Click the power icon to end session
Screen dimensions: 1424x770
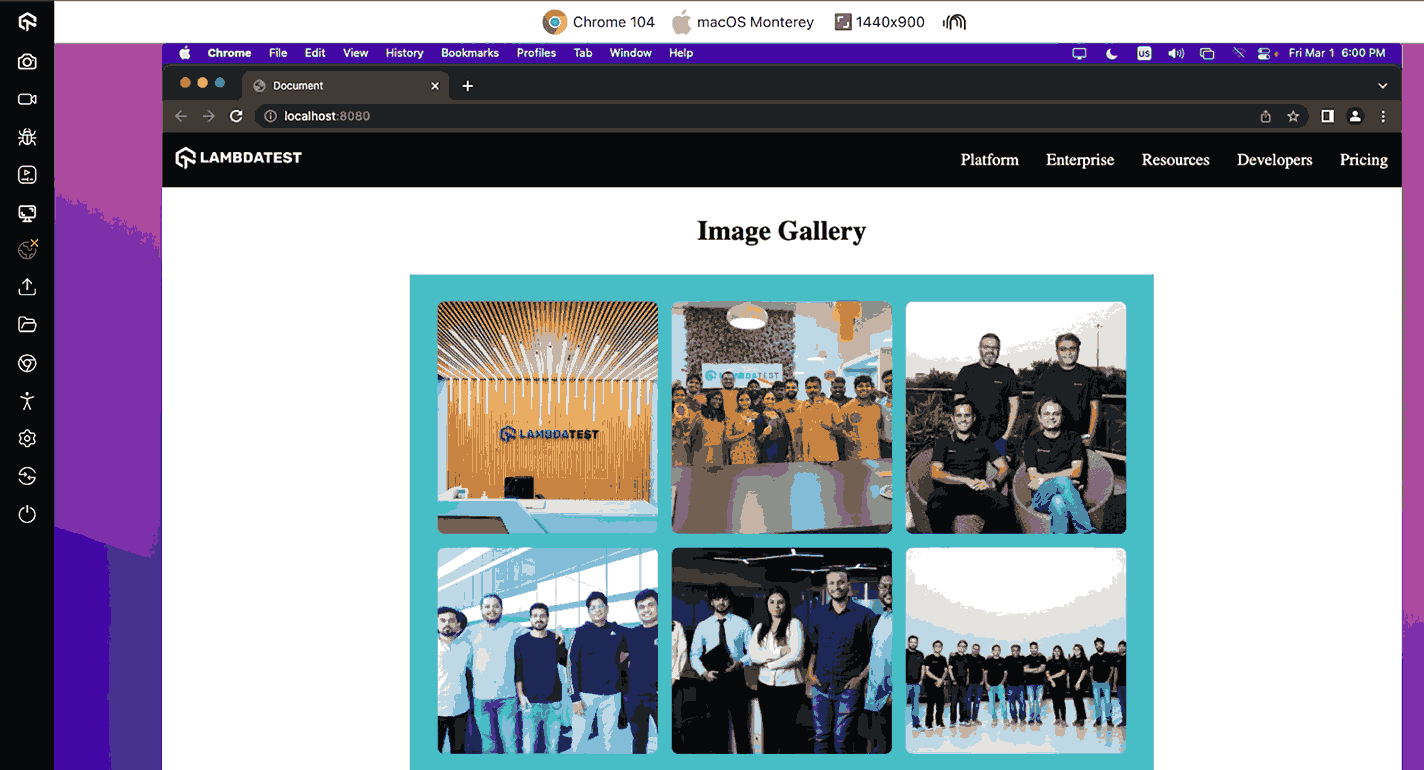[x=27, y=514]
